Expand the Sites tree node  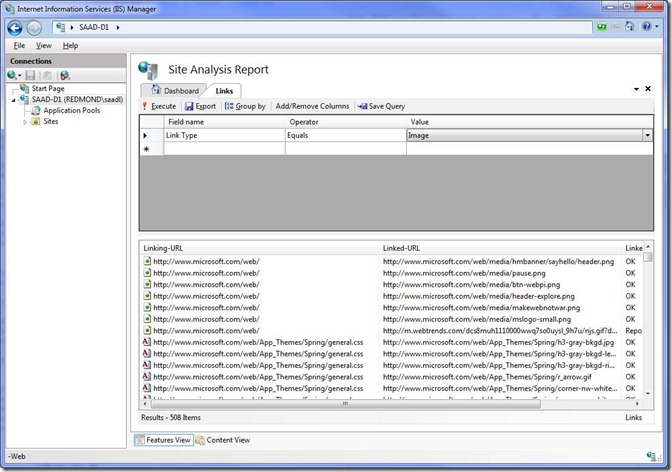pyautogui.click(x=25, y=122)
